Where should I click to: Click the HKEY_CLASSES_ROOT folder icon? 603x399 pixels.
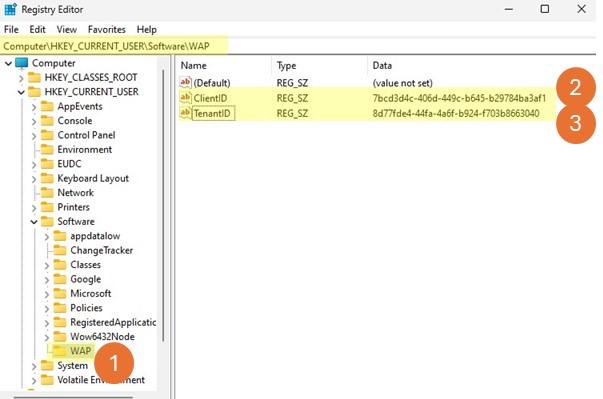click(34, 78)
